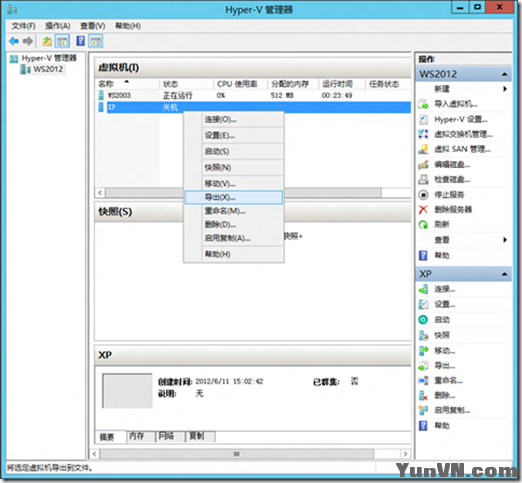Click 删除 in the XP actions section
This screenshot has height=483, width=522.
444,396
